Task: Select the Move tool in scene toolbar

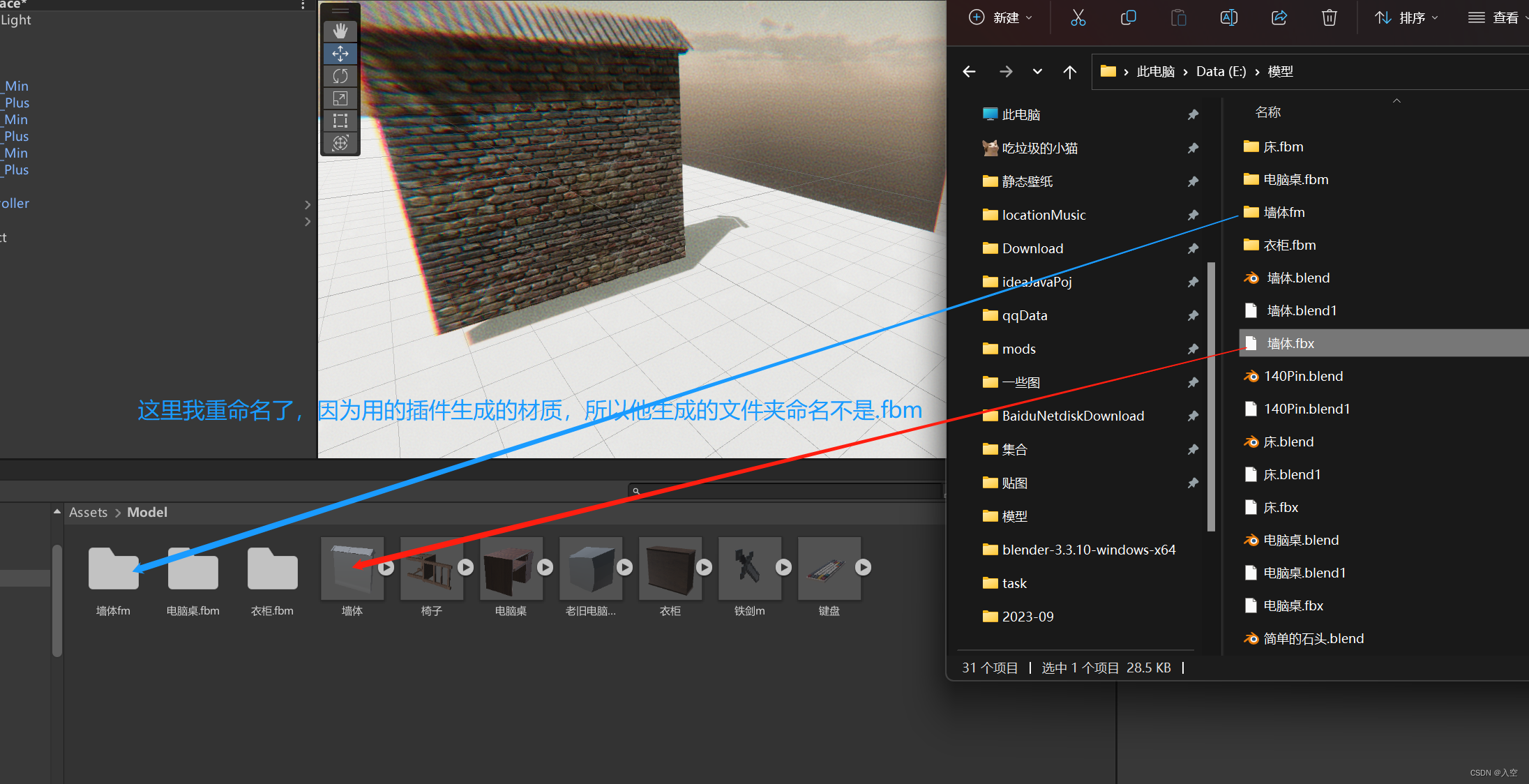Action: 340,54
